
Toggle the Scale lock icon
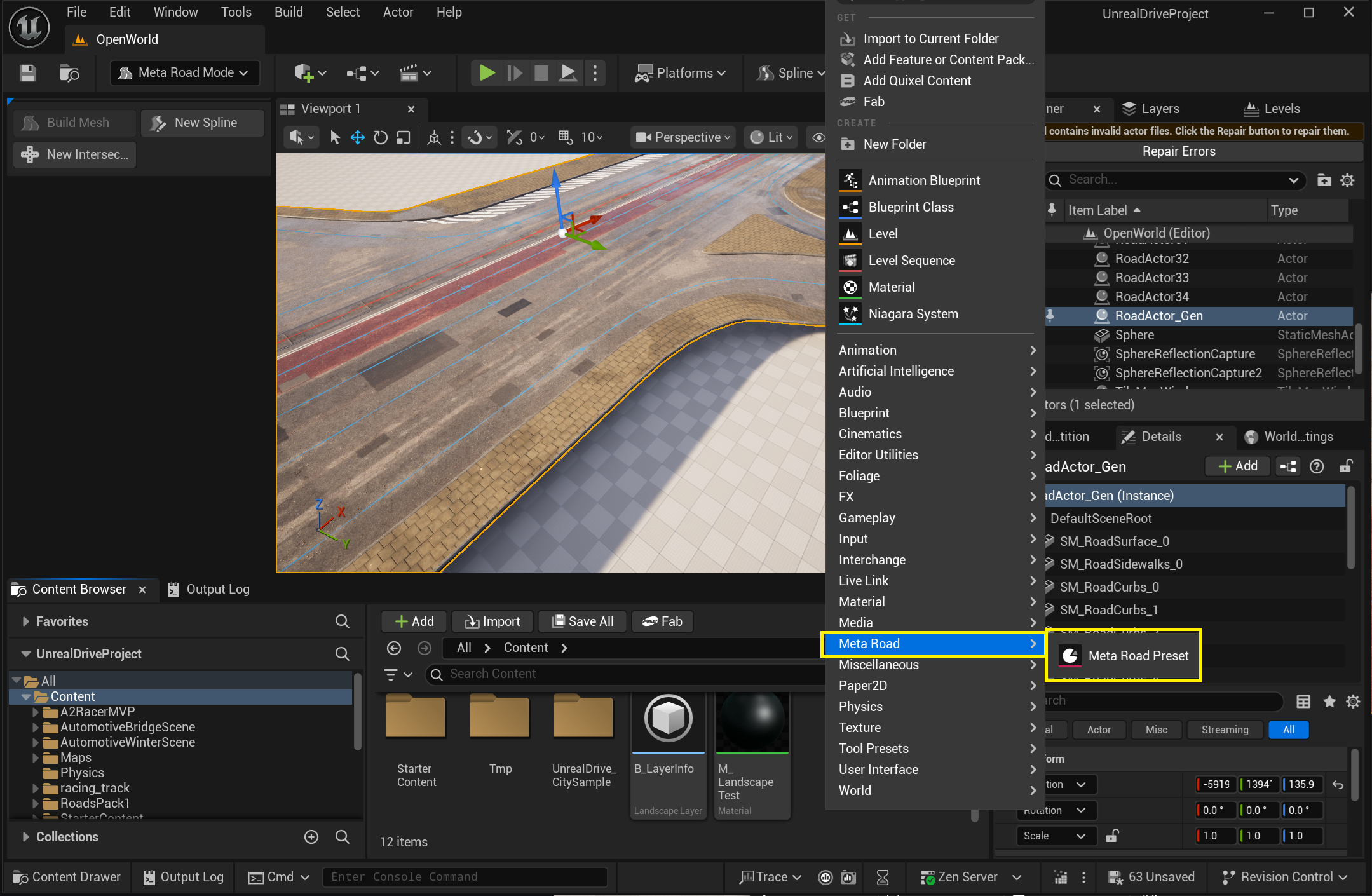(x=1112, y=836)
